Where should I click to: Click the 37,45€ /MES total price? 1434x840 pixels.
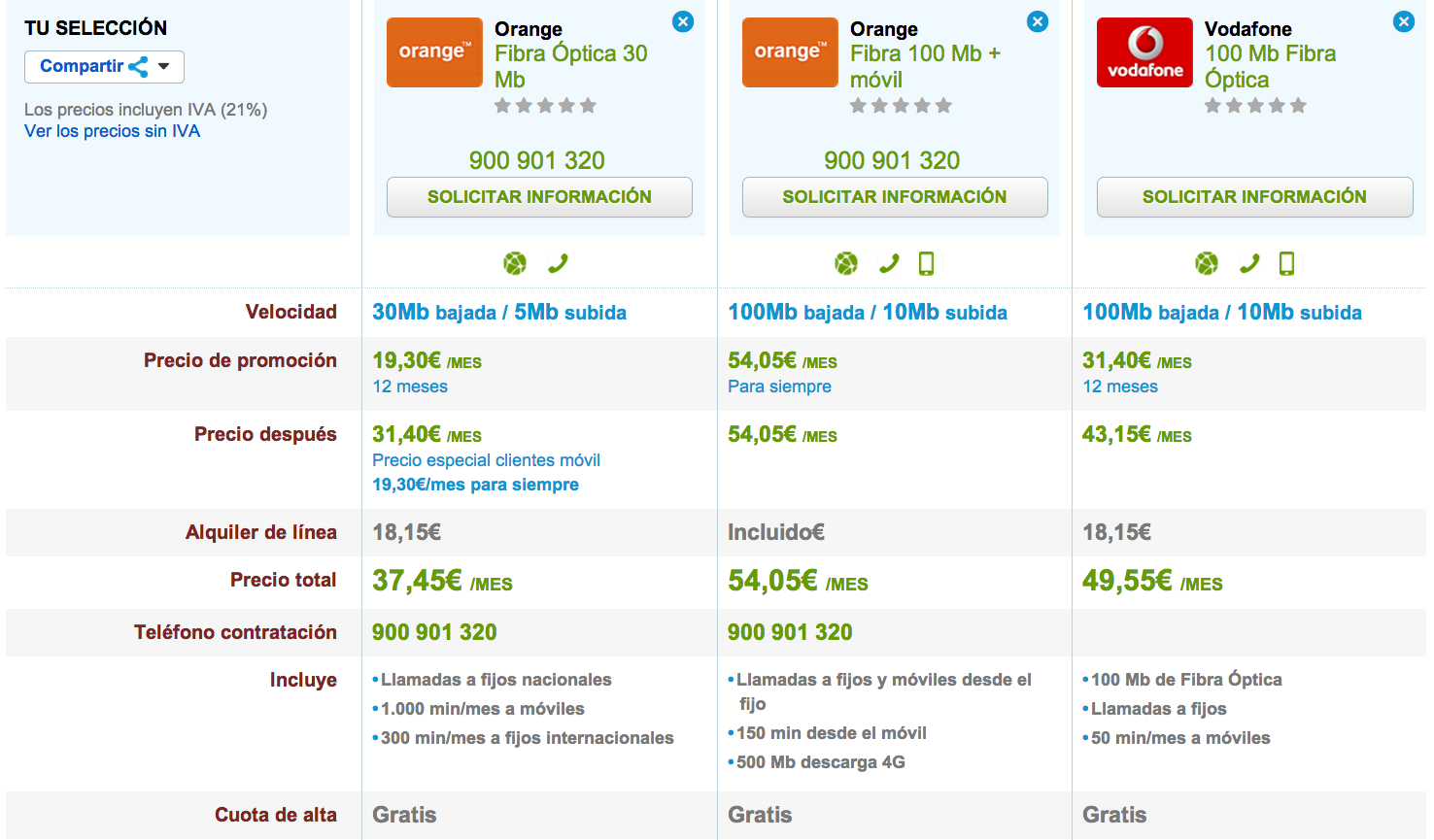pos(443,581)
